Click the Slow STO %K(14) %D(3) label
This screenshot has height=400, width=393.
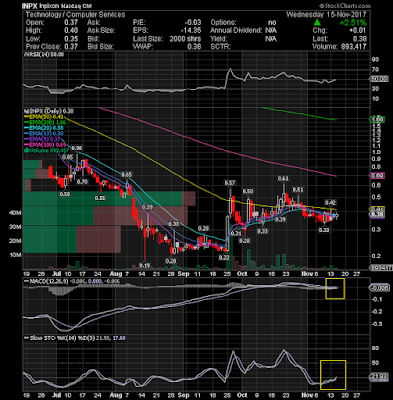(59, 338)
